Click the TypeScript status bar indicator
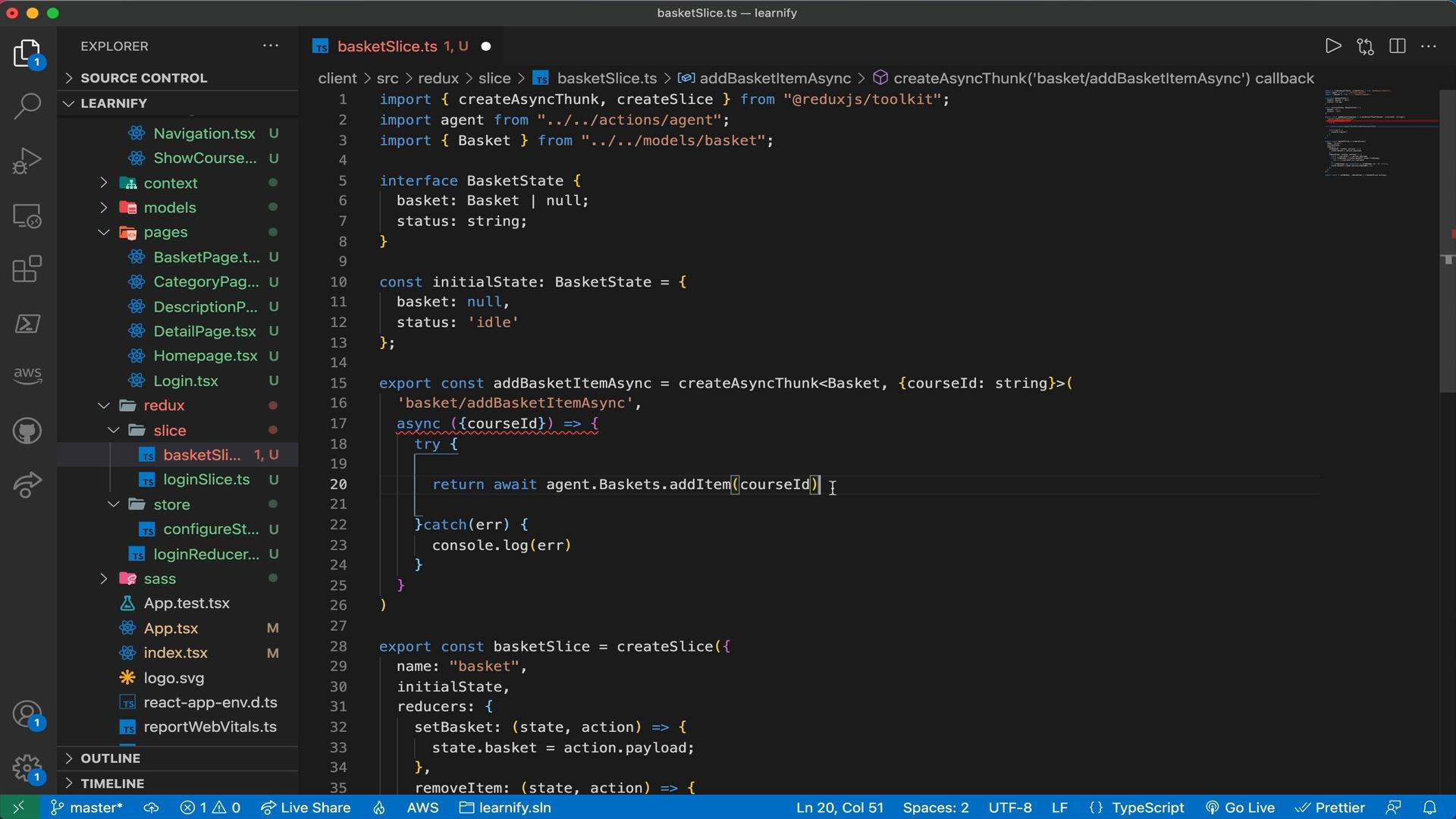This screenshot has height=819, width=1456. pyautogui.click(x=1148, y=808)
